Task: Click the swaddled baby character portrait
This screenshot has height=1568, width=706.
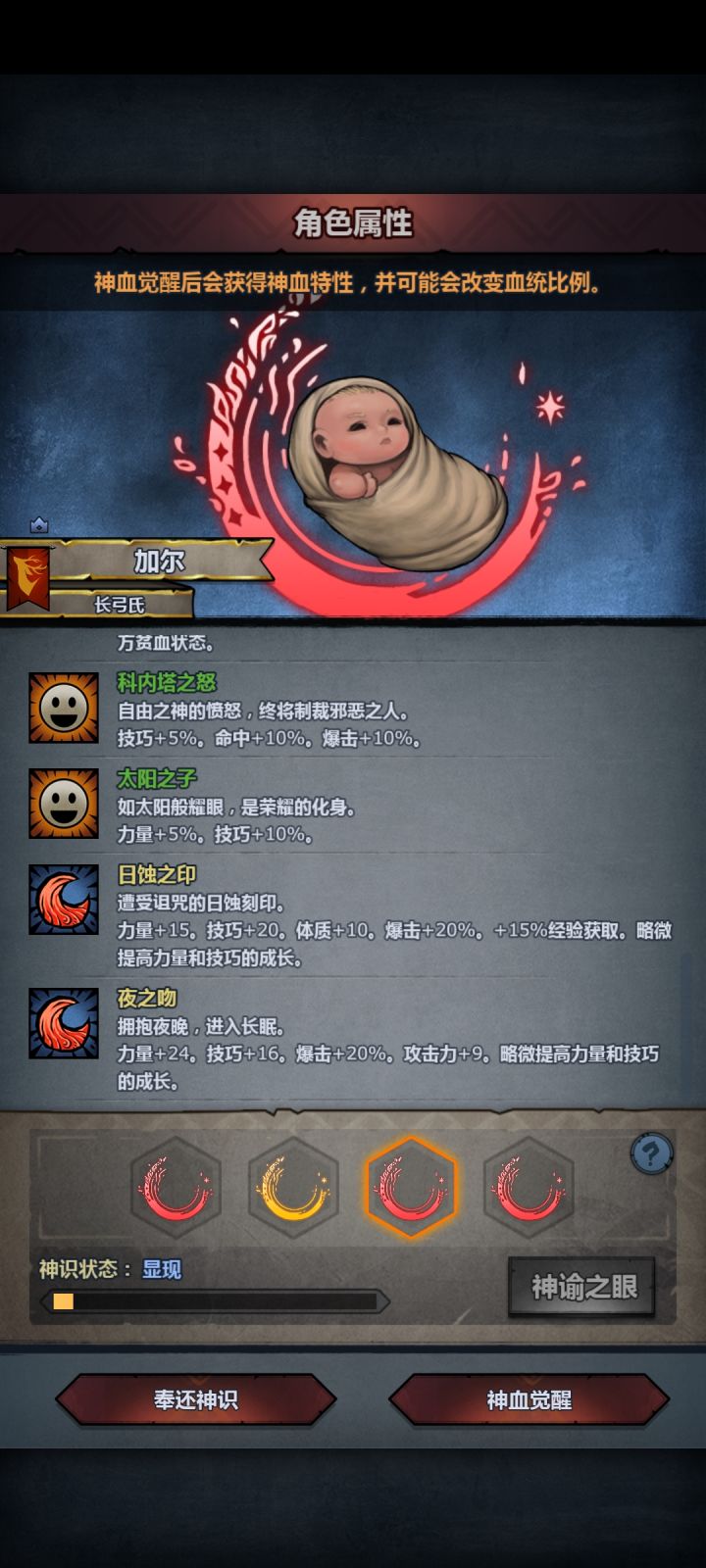Action: [x=397, y=470]
